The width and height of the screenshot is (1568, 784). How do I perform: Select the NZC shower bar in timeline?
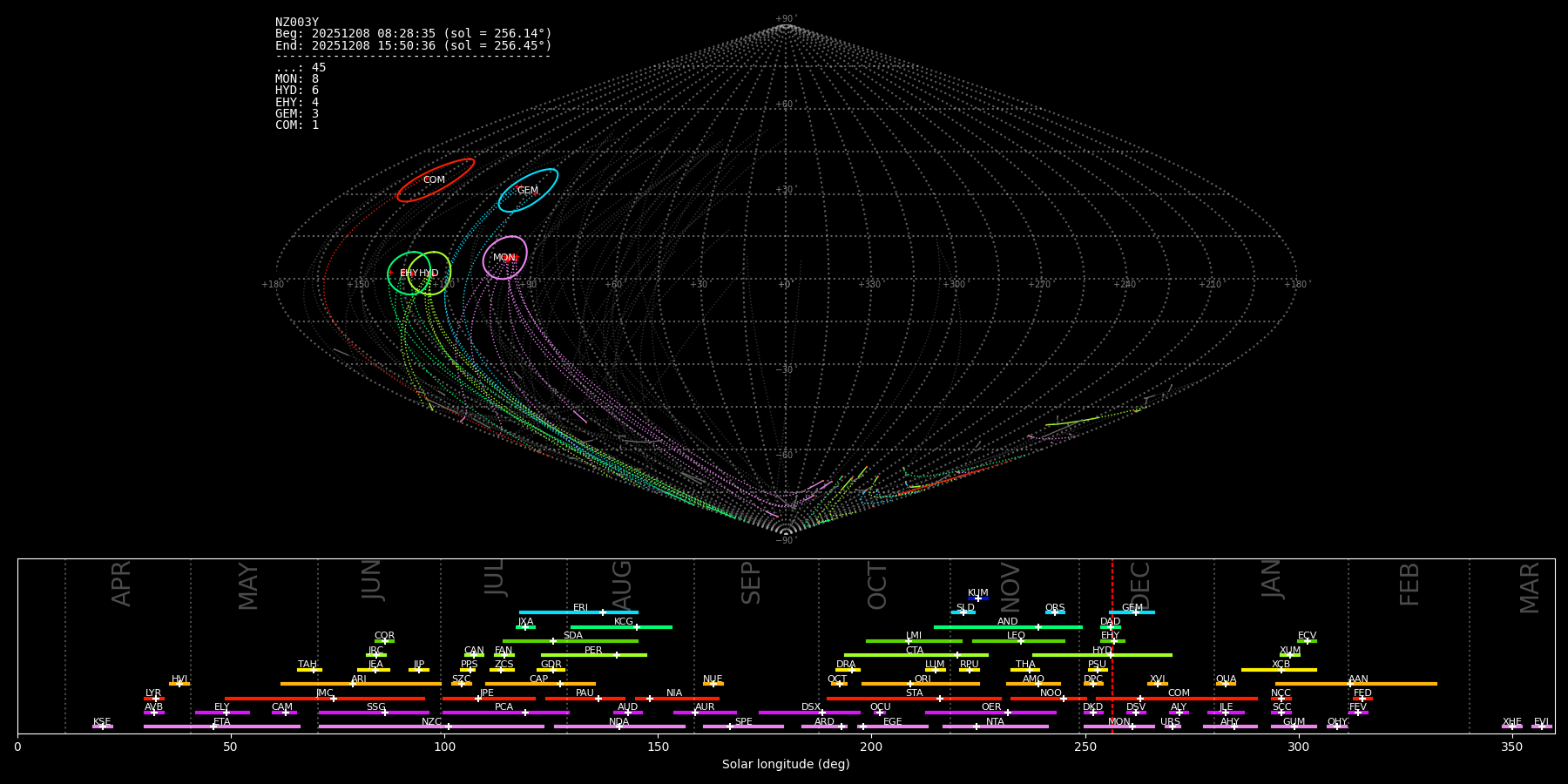431,727
